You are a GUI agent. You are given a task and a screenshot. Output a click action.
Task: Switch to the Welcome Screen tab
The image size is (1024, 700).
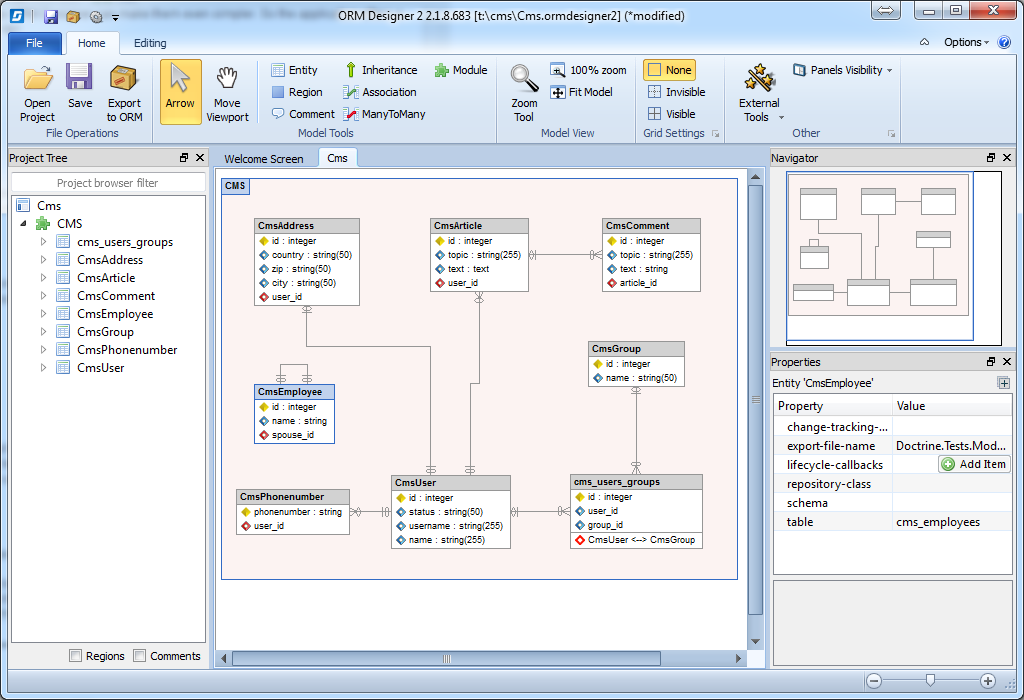click(264, 159)
